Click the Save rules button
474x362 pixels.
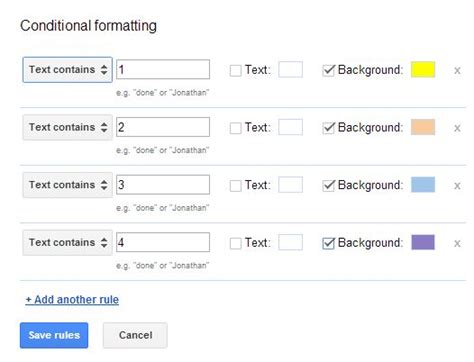point(54,335)
